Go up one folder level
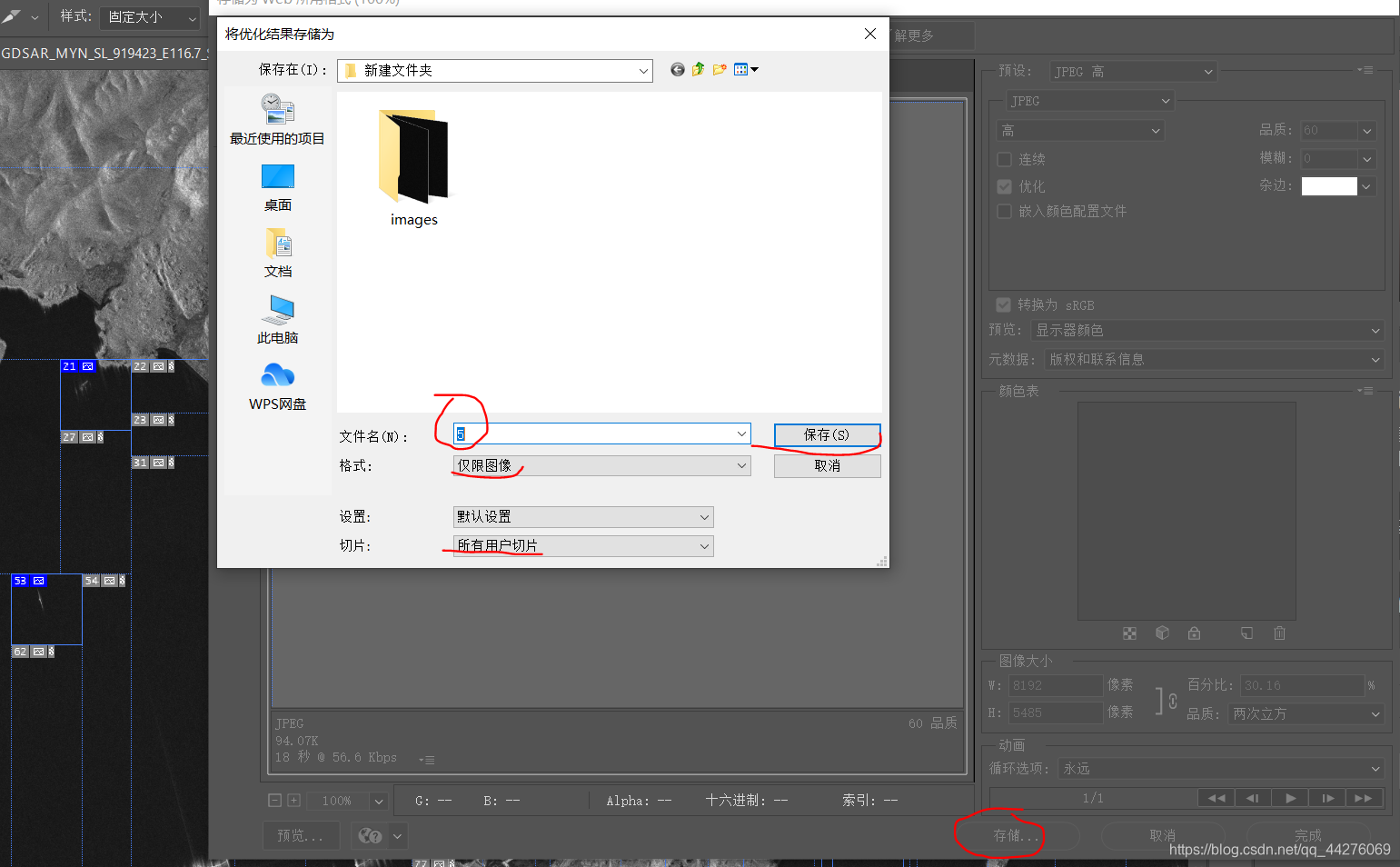This screenshot has width=1400, height=867. click(x=698, y=70)
